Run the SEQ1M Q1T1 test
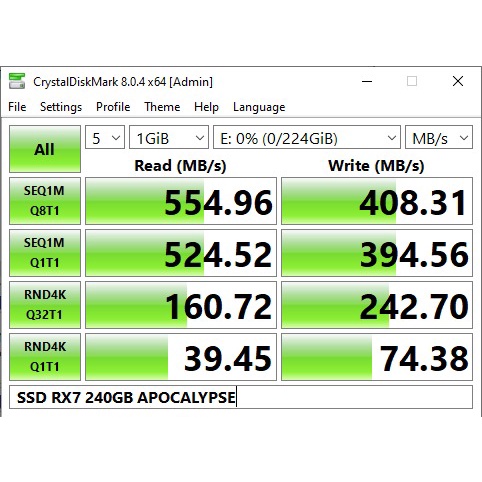Screen dimensions: 482x482 pos(45,253)
